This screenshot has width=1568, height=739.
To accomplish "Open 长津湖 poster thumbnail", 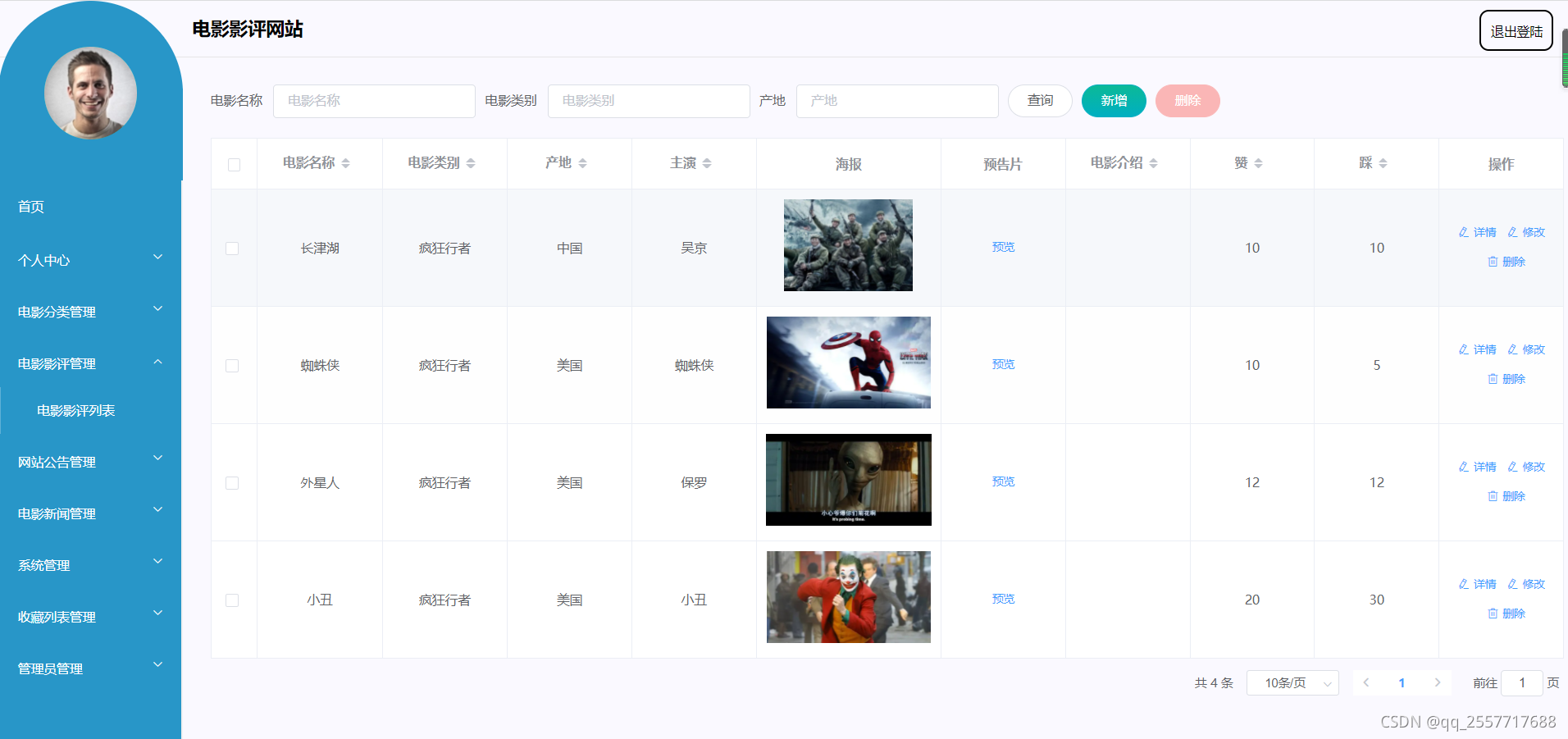I will (848, 245).
